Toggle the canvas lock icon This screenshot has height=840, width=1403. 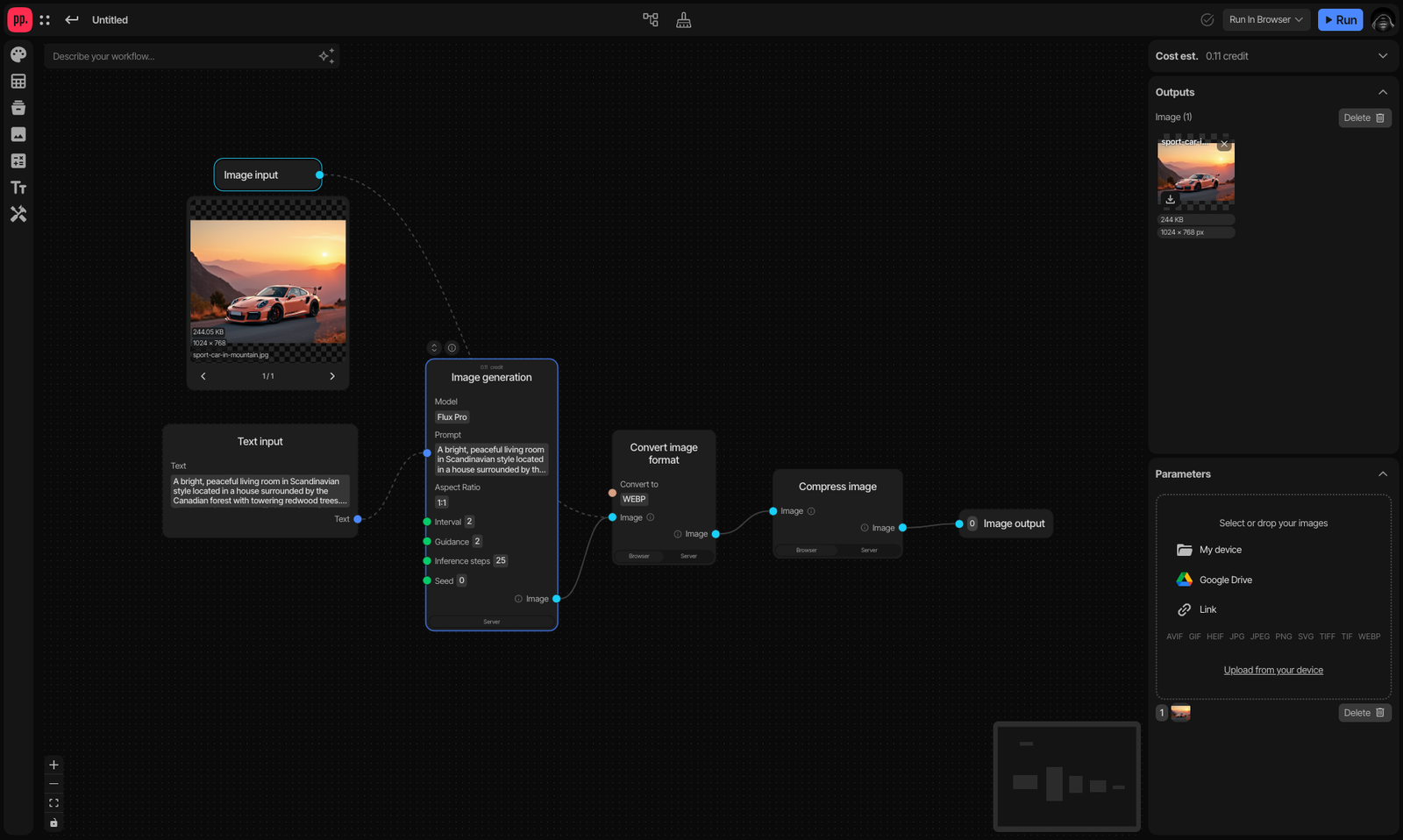click(x=53, y=822)
